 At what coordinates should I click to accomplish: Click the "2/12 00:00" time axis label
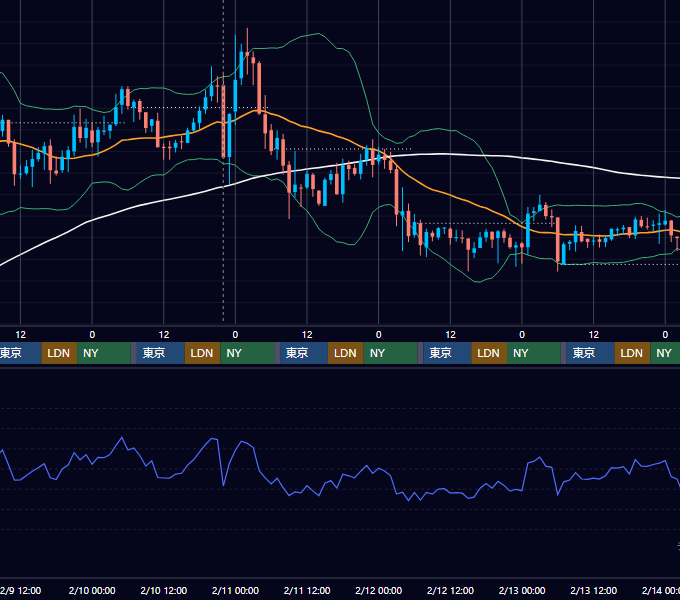[379, 590]
